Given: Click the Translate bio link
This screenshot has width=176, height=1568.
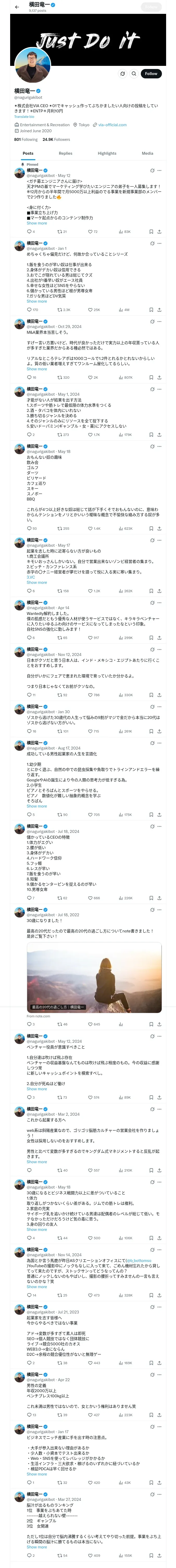Looking at the screenshot, I should tap(24, 117).
